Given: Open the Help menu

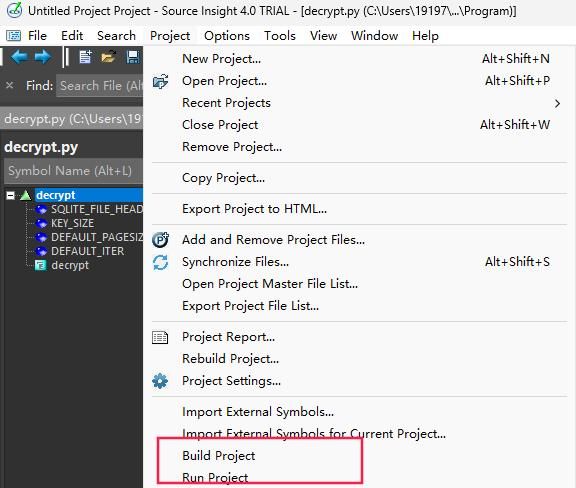Looking at the screenshot, I should click(425, 36).
